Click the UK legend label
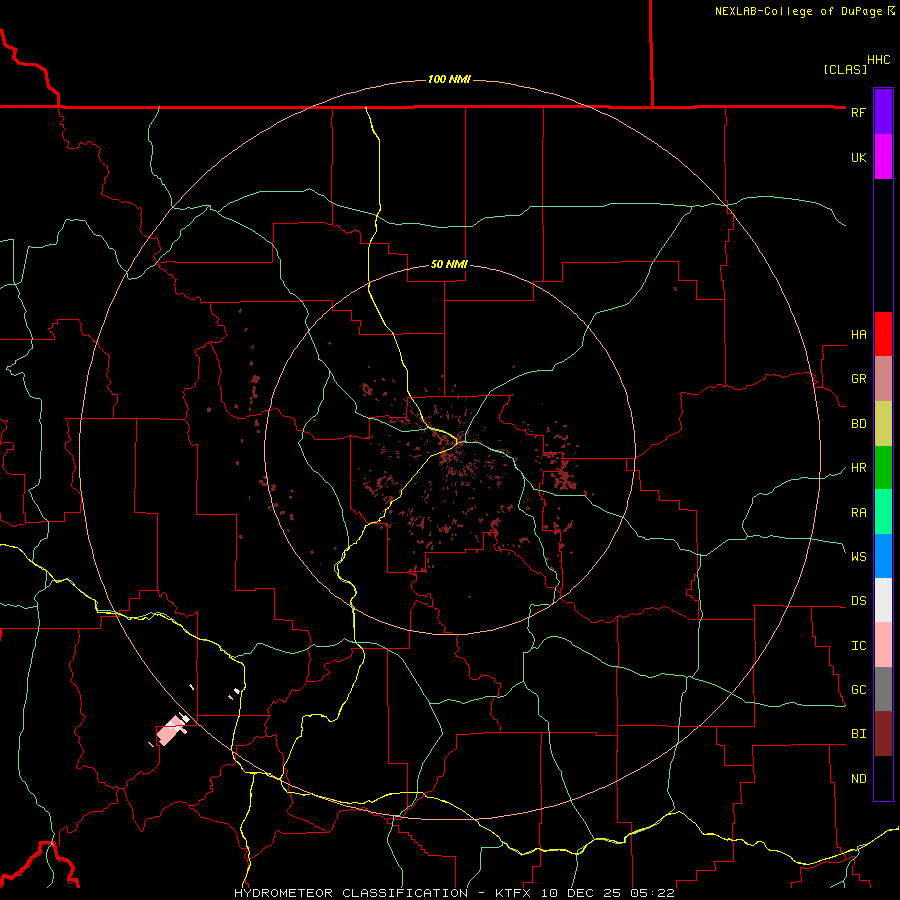 coord(858,157)
